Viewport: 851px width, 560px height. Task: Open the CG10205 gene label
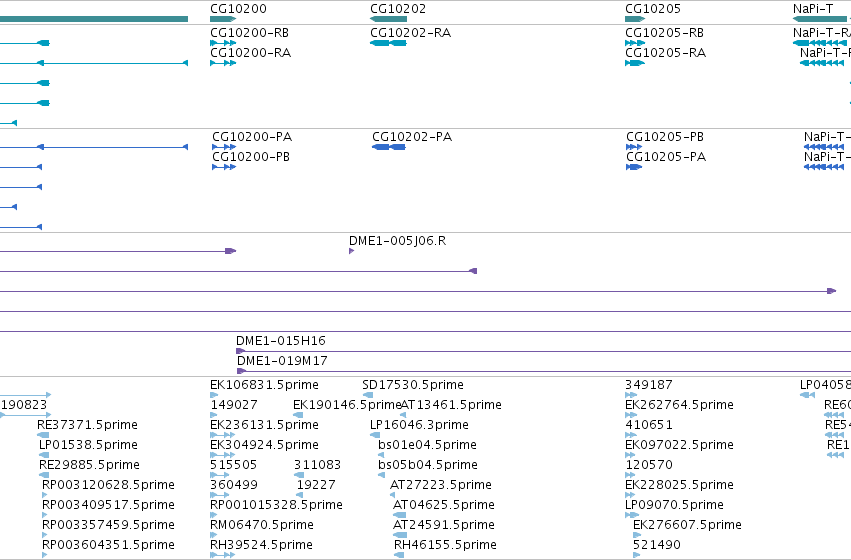(x=653, y=9)
